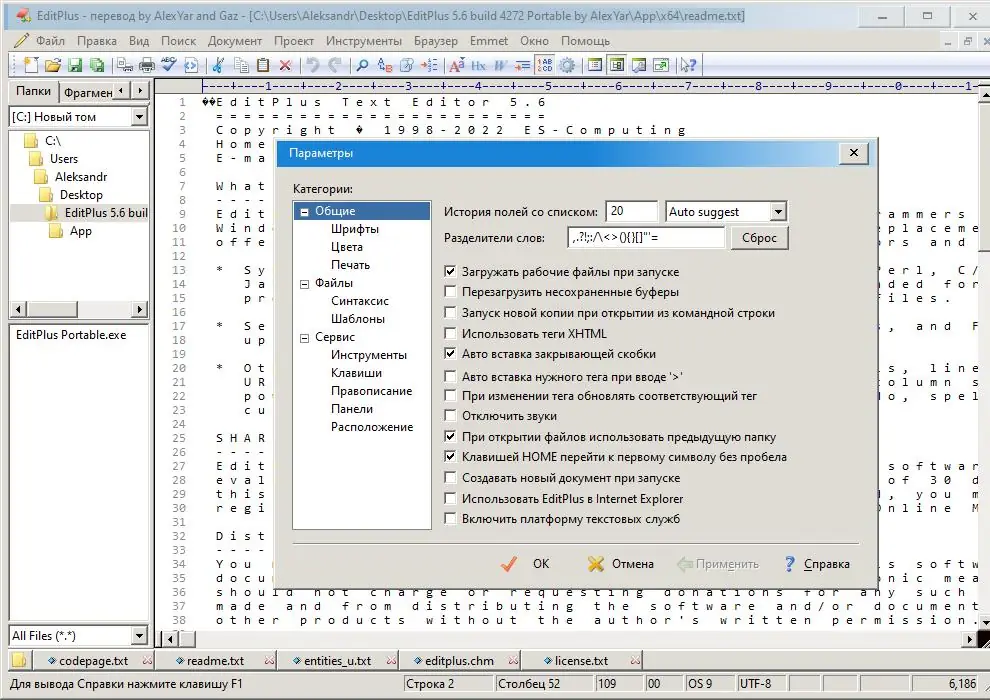The image size is (990, 700).
Task: Select 'Клавиши' category in tree
Action: click(356, 373)
